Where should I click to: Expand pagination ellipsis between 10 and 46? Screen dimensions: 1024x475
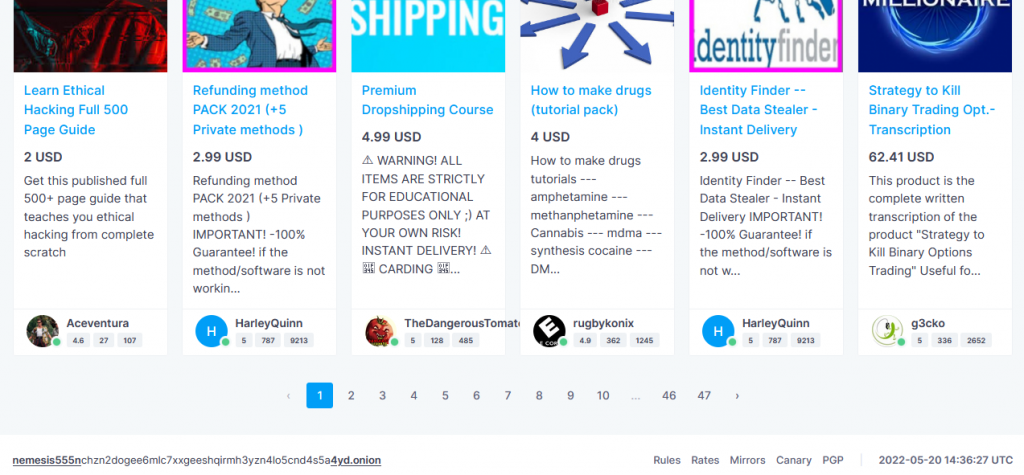pos(635,395)
